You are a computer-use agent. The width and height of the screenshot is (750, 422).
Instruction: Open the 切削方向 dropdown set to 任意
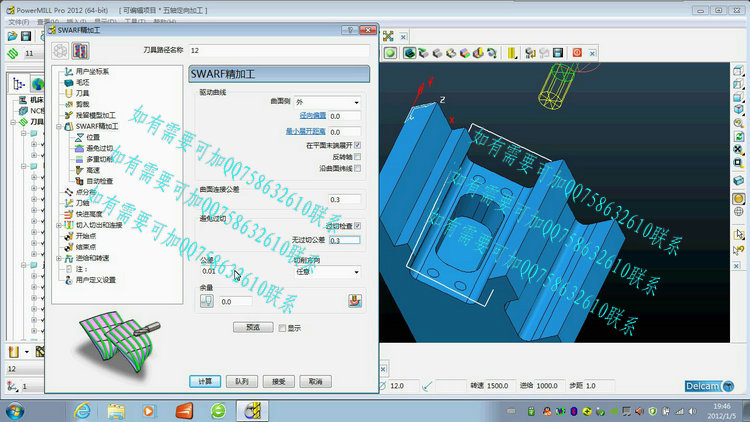click(327, 271)
